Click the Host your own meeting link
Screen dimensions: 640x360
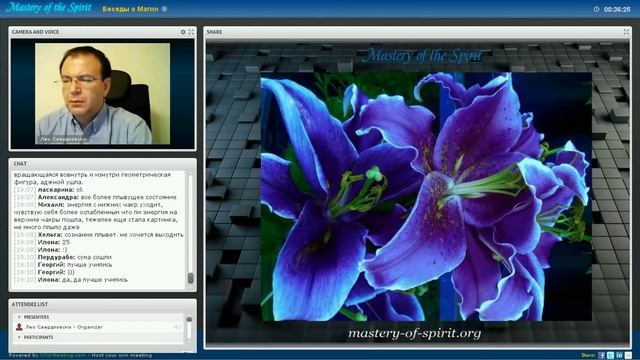click(x=122, y=356)
